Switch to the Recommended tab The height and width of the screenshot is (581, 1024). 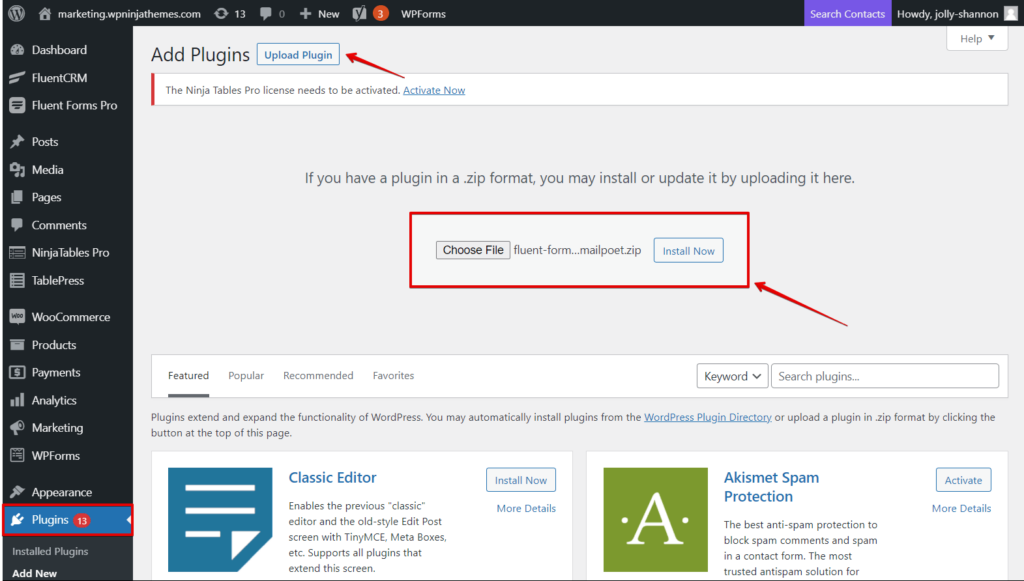(x=318, y=375)
